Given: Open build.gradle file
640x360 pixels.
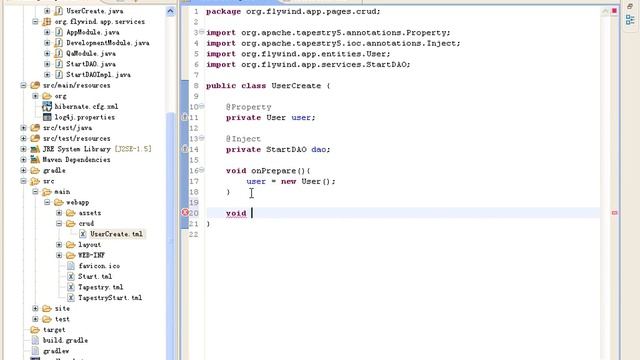Looking at the screenshot, I should coord(65,340).
